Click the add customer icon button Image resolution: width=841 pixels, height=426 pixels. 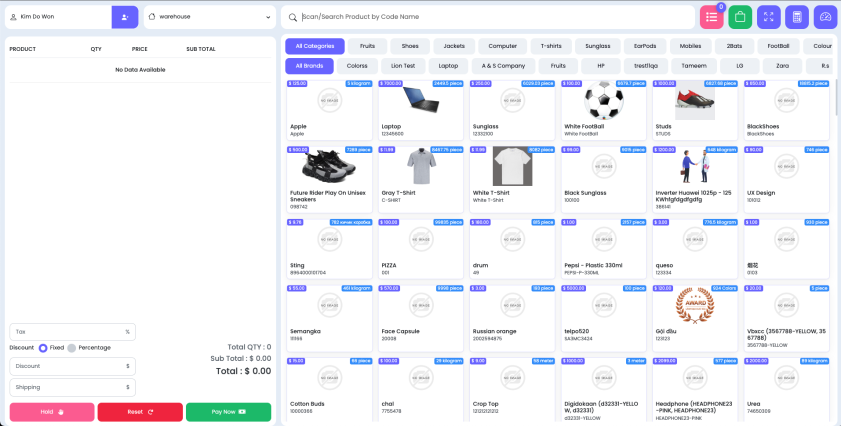click(x=125, y=17)
